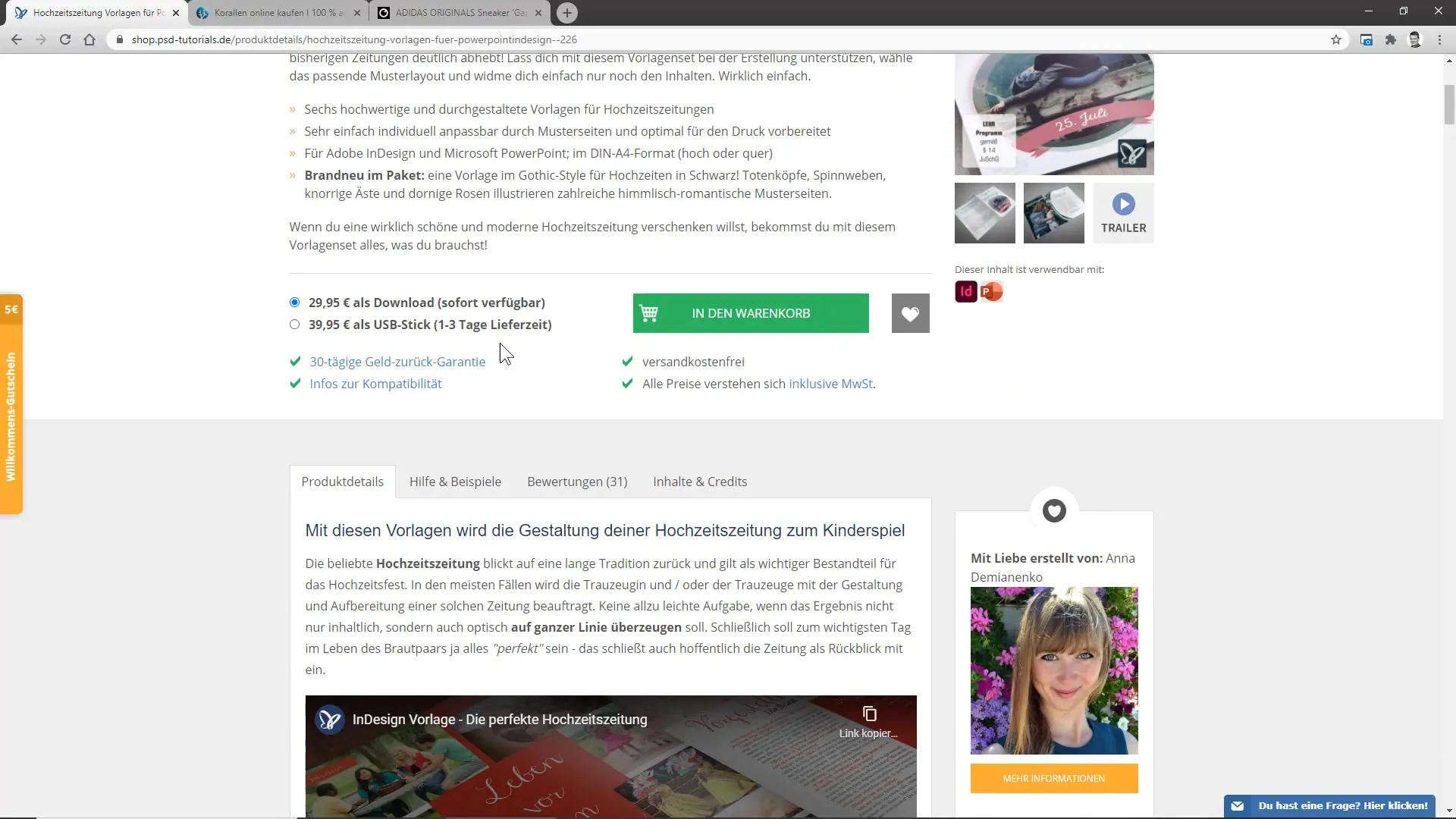Close the Korallen online kaufen tab

357,13
